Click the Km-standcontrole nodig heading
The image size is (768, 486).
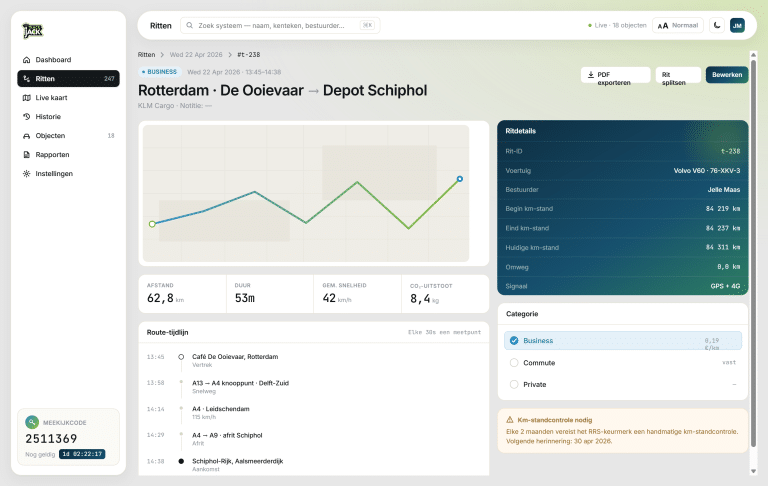point(554,420)
